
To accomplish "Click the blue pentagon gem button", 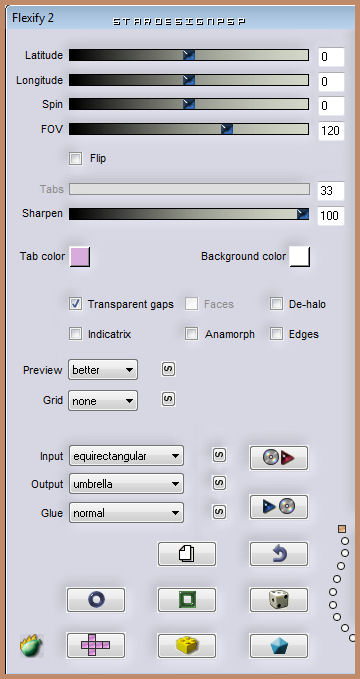I will [x=279, y=645].
